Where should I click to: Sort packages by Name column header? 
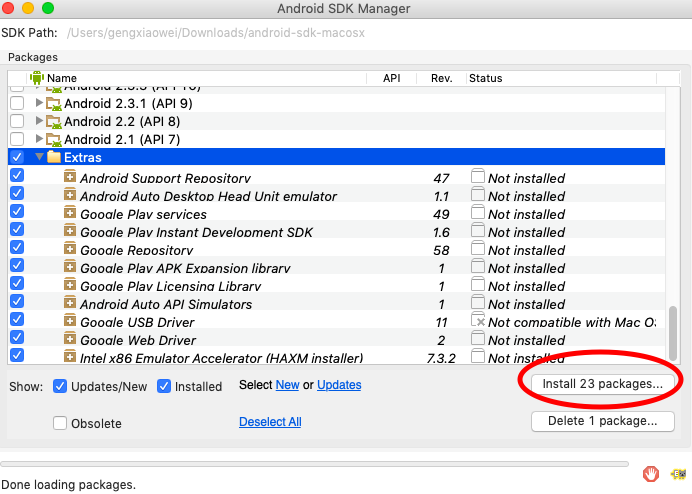tap(196, 78)
